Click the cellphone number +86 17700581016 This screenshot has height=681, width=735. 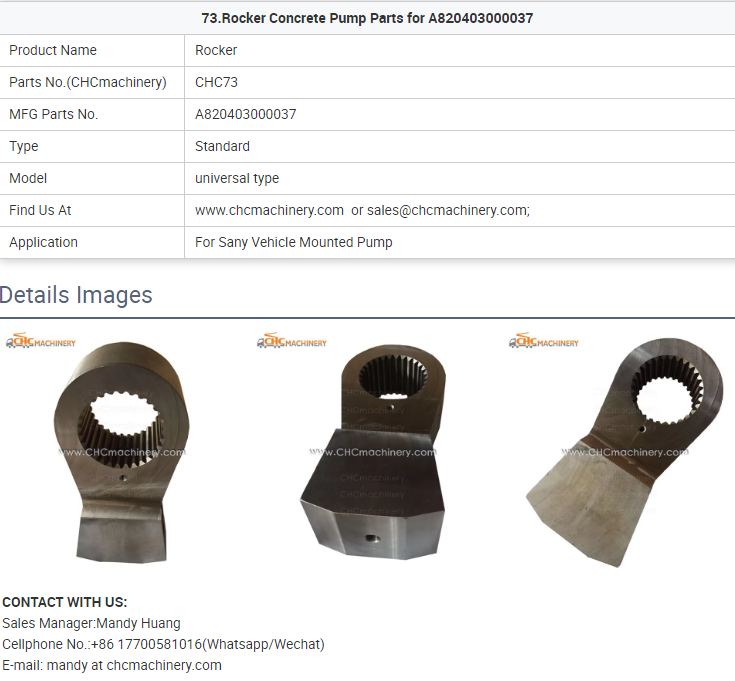(146, 644)
